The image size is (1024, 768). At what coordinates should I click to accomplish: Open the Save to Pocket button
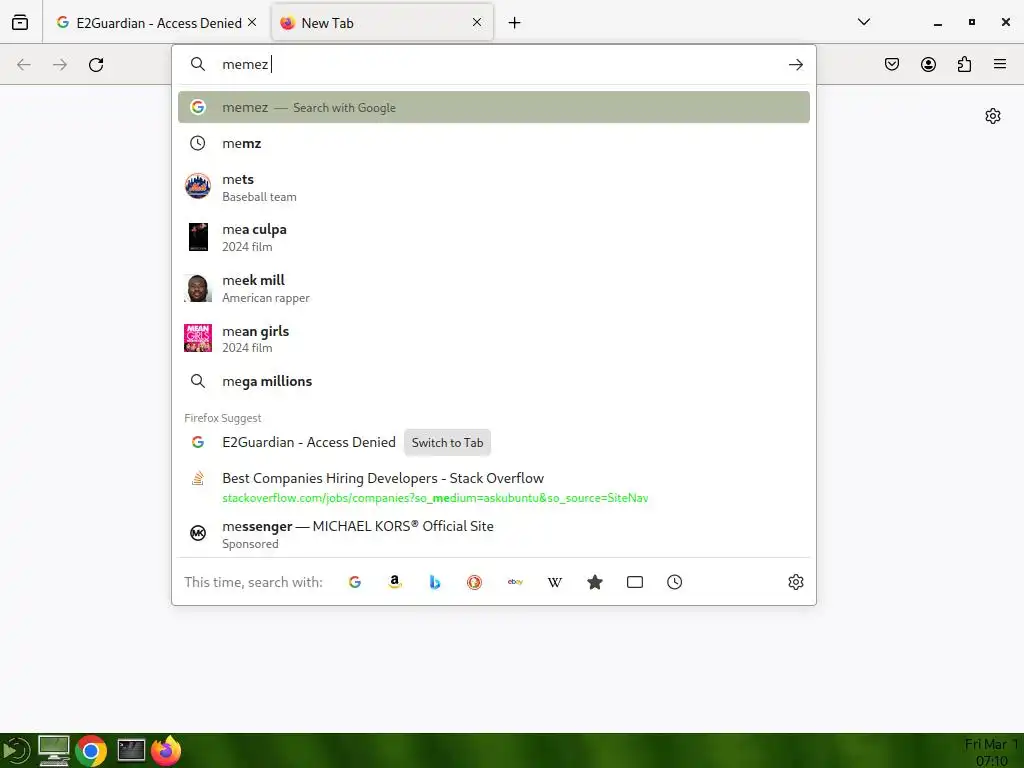point(892,64)
